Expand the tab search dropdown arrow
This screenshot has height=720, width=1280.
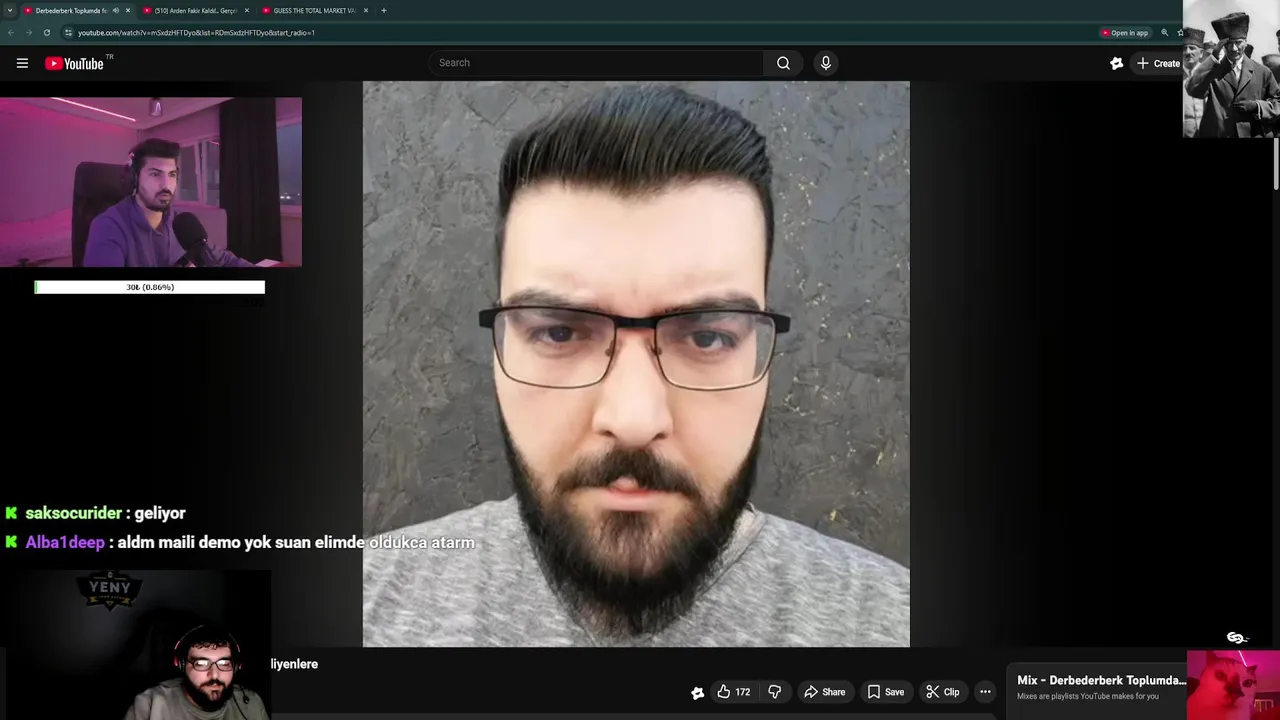click(x=9, y=10)
